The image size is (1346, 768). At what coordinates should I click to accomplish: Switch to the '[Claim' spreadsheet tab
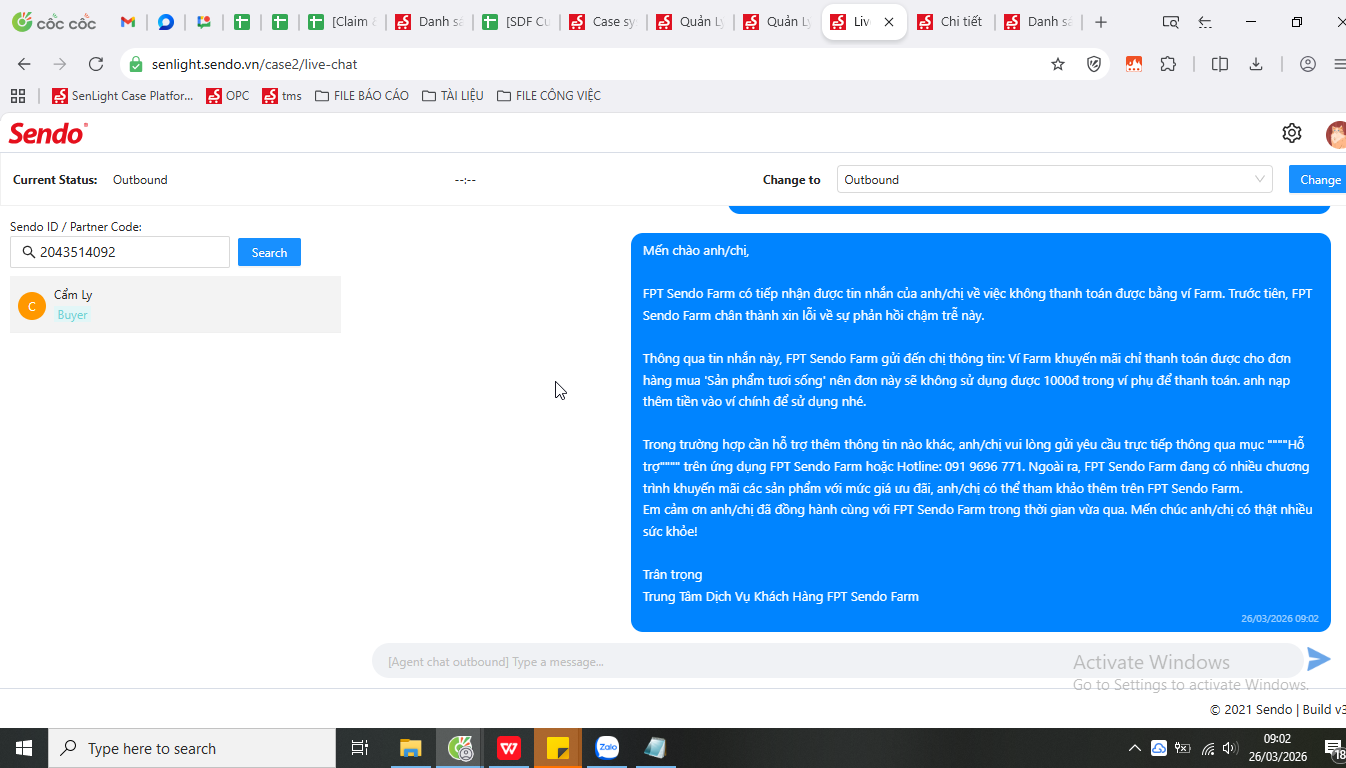coord(343,22)
